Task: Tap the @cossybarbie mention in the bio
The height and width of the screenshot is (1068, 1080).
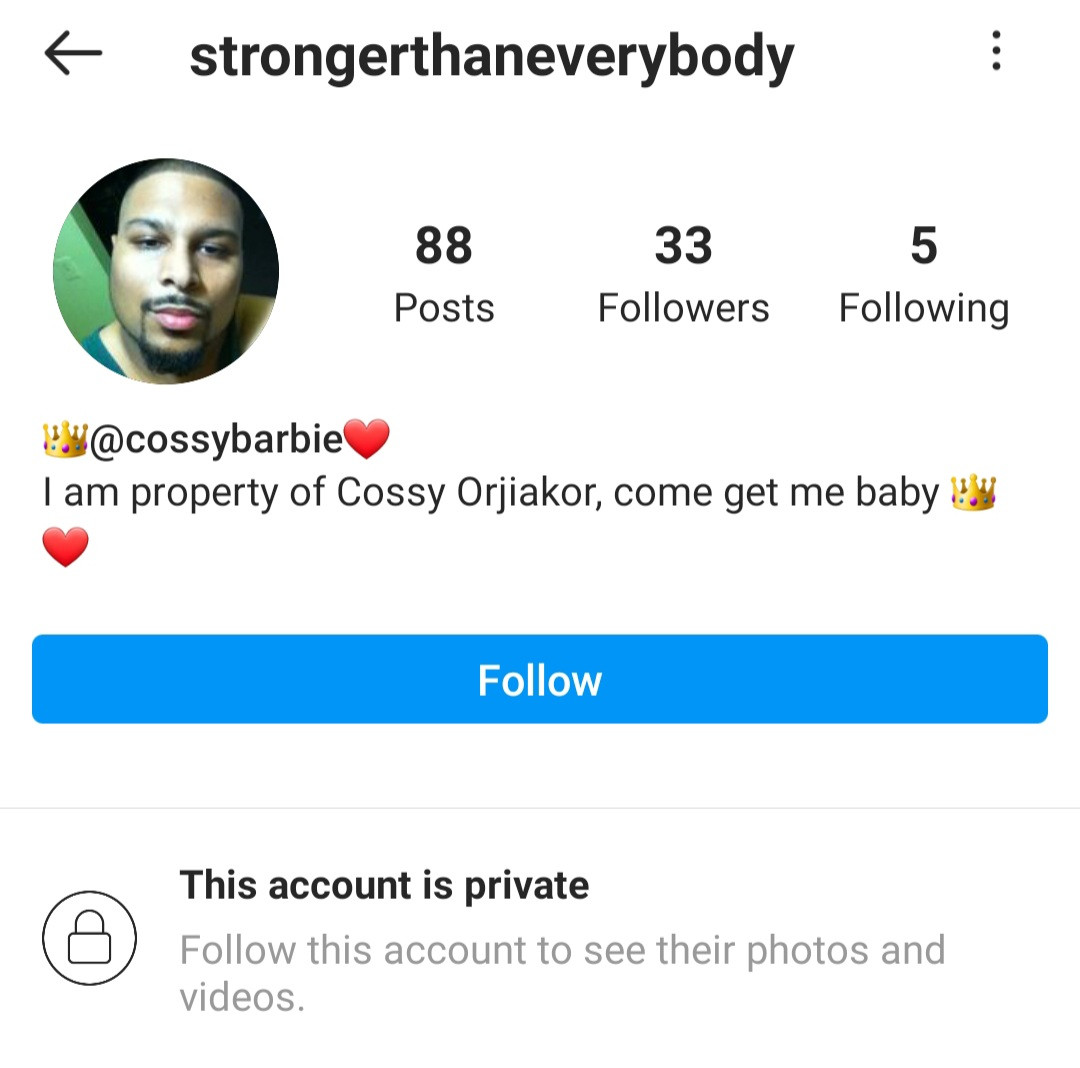Action: 216,439
